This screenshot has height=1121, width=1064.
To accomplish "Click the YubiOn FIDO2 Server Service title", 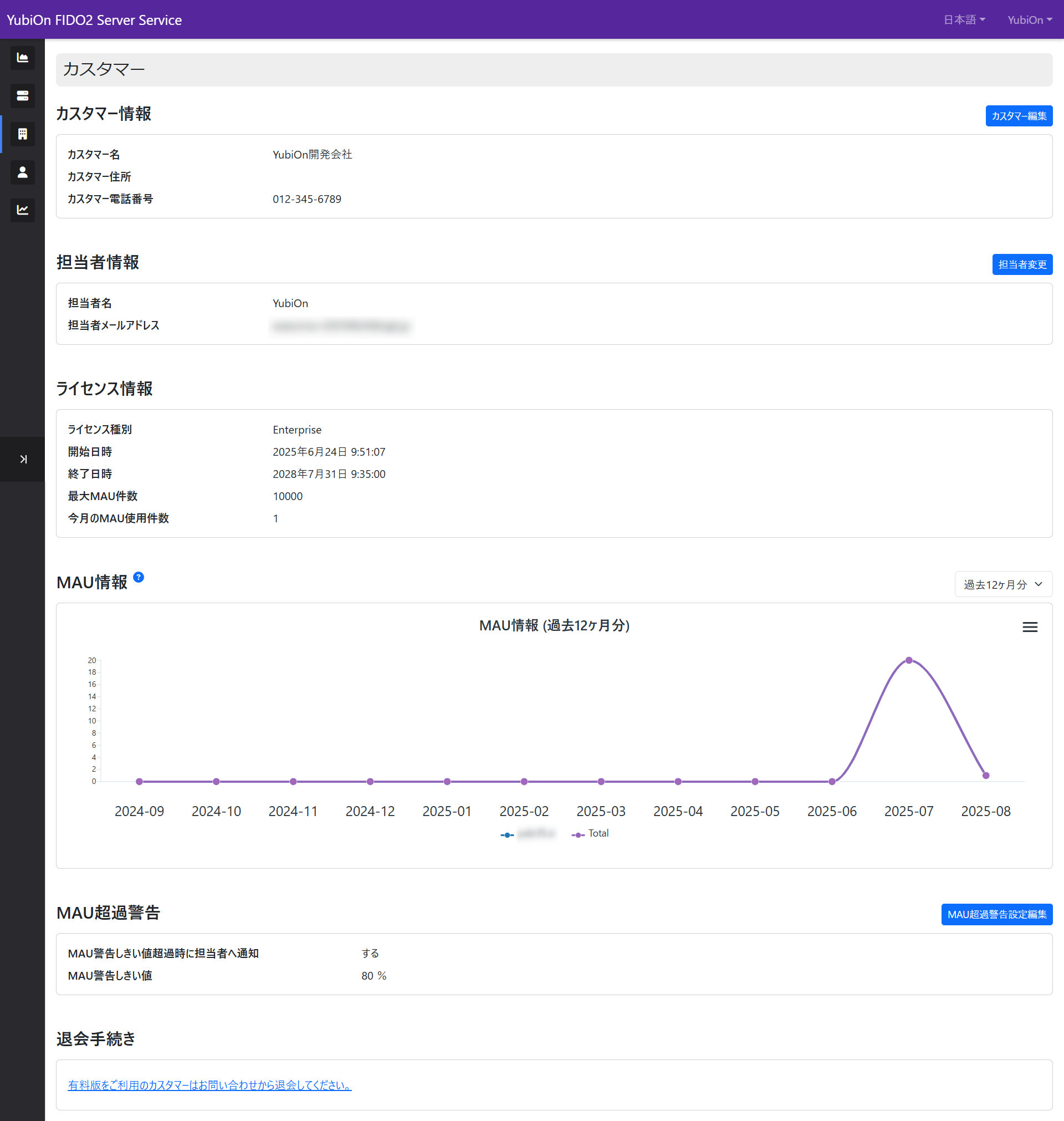I will point(94,20).
